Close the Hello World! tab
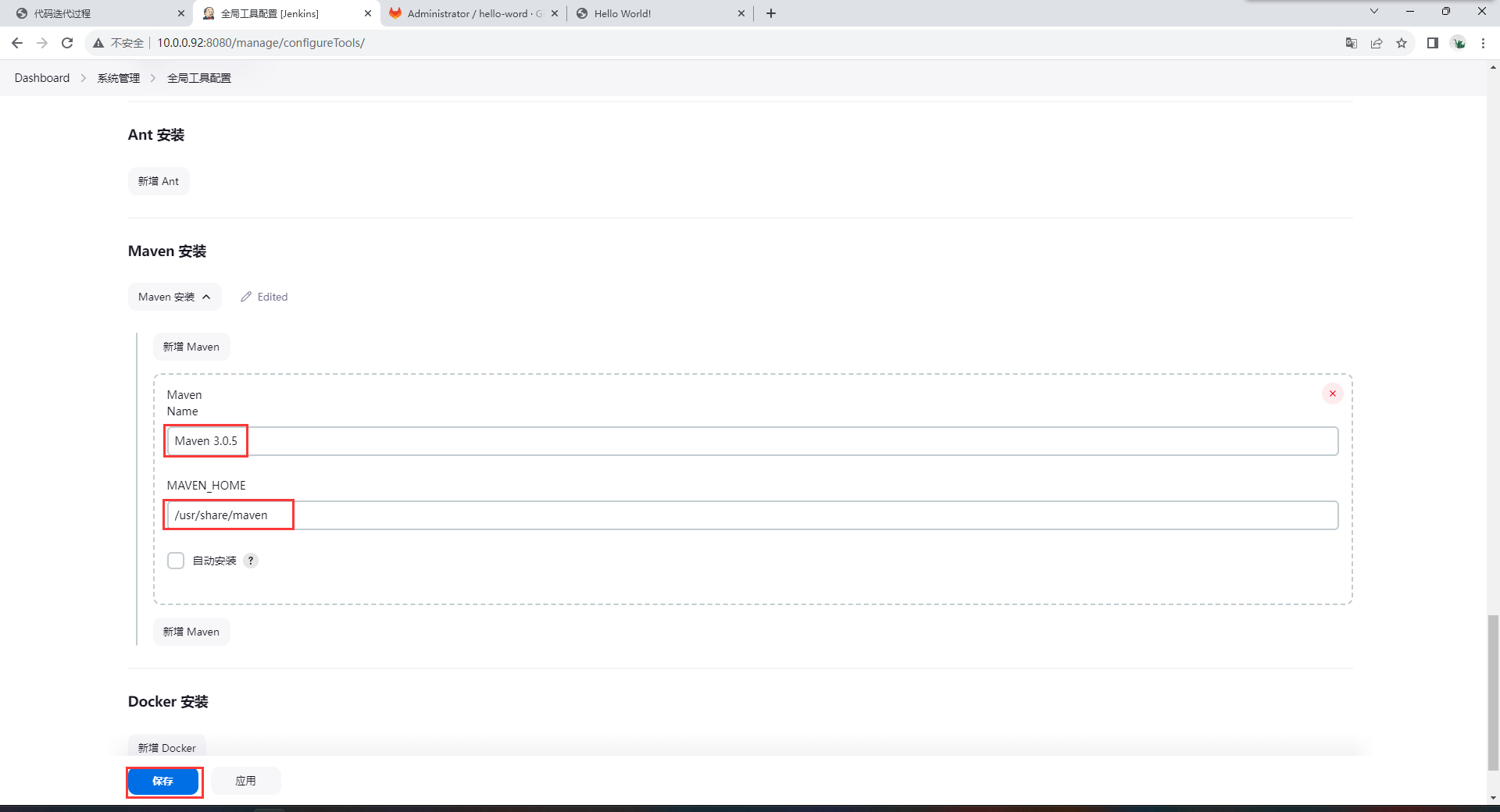 pos(741,13)
